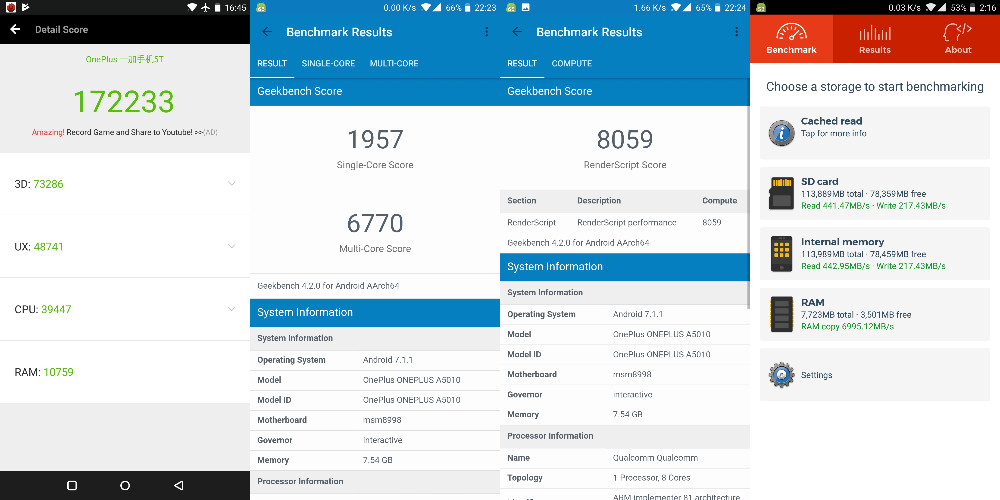
Task: Open overflow menu on the RenderScript results screen
Action: coord(737,32)
